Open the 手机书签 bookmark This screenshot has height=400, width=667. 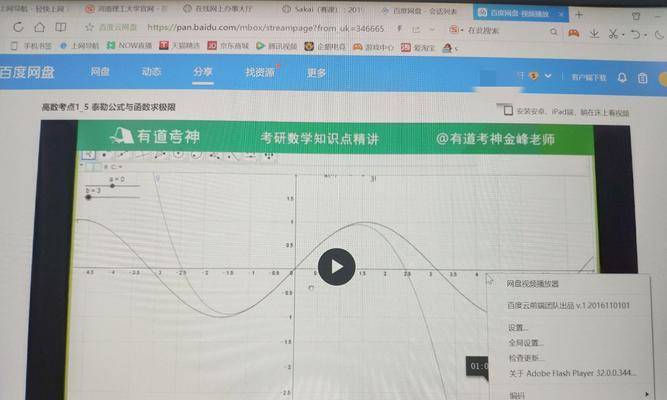point(31,45)
